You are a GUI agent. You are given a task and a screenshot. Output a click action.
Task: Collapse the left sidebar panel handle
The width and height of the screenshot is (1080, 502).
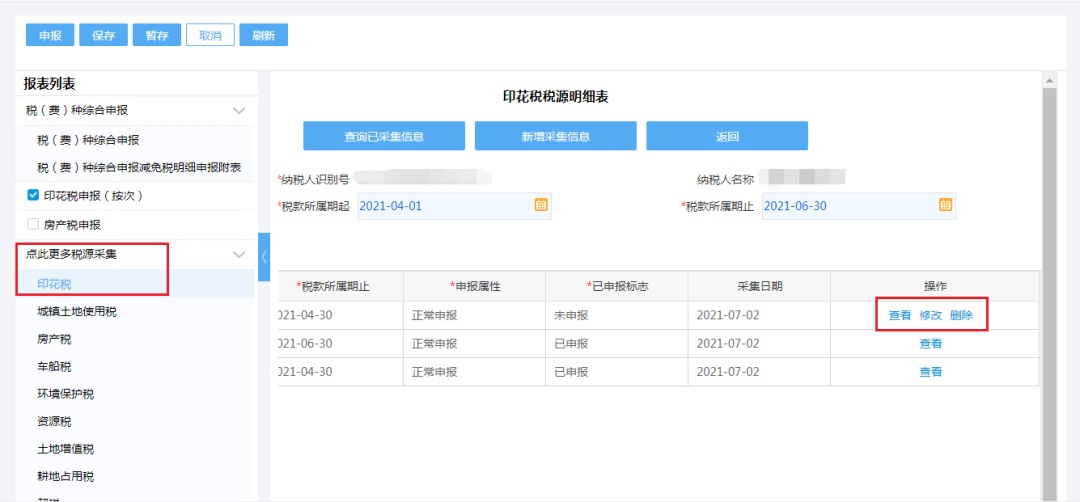[264, 257]
